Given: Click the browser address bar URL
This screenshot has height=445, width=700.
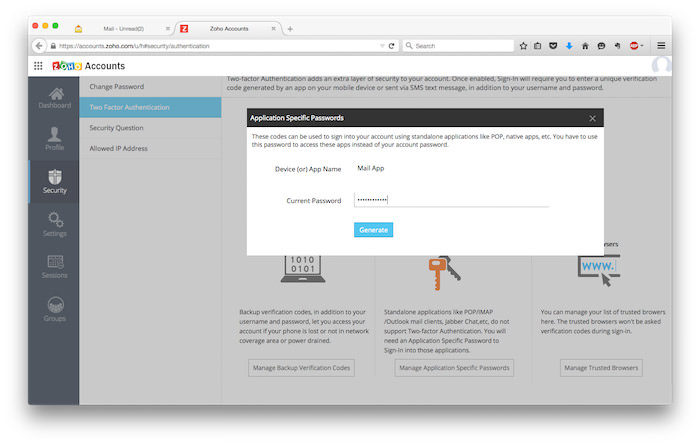Looking at the screenshot, I should pos(134,46).
